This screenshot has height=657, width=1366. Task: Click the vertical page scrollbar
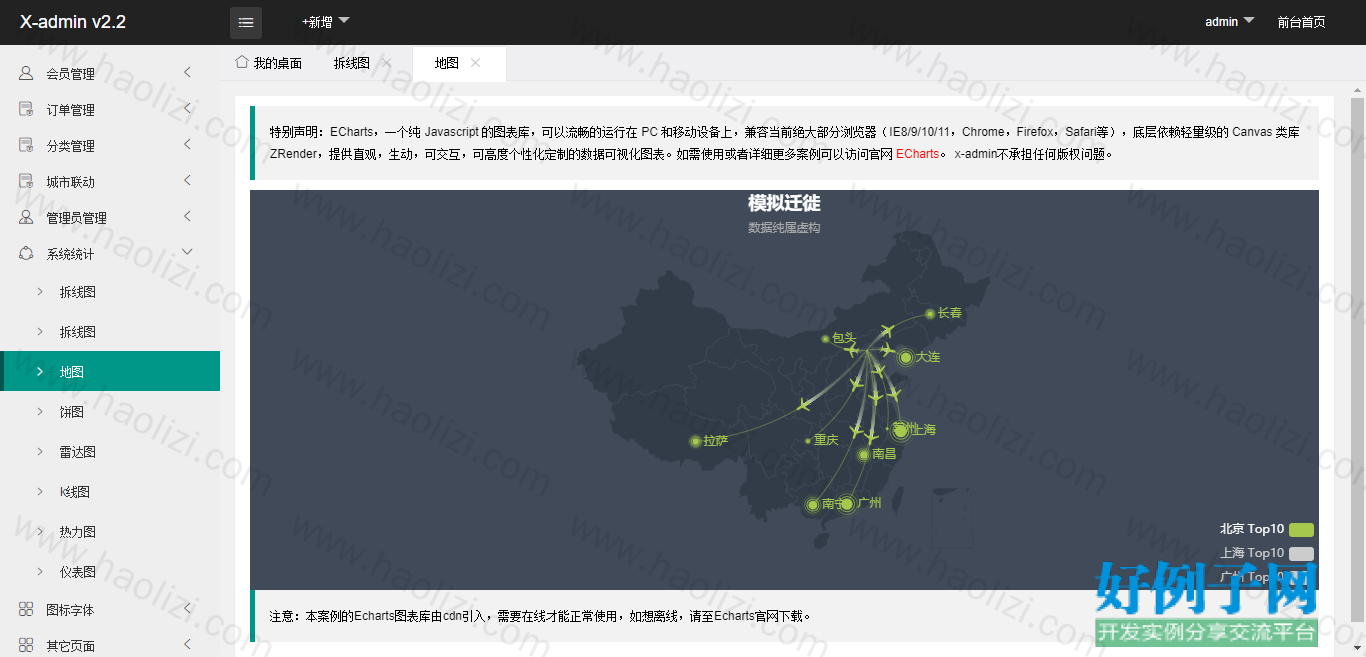pyautogui.click(x=1357, y=360)
